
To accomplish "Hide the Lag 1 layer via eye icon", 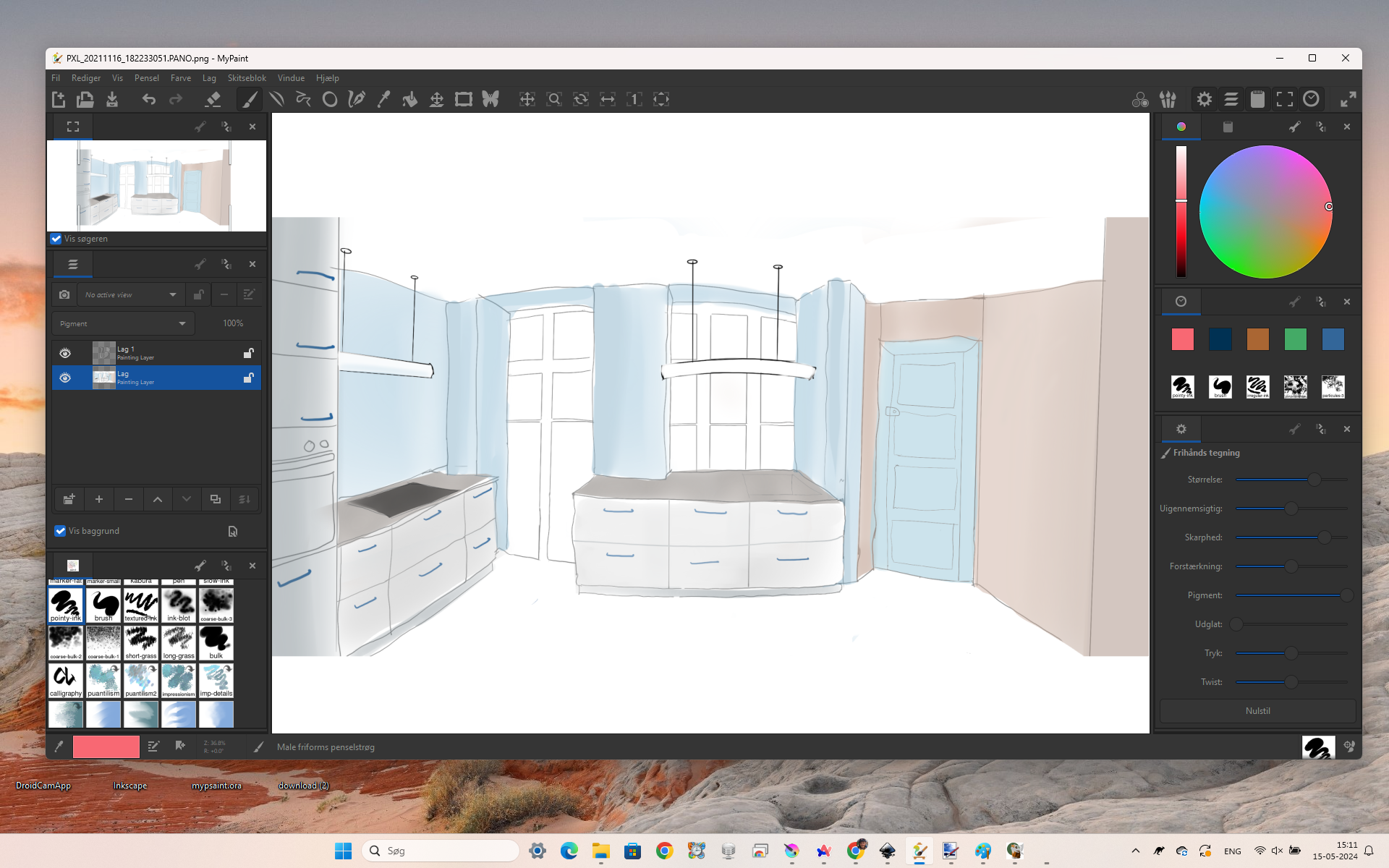I will pyautogui.click(x=65, y=353).
